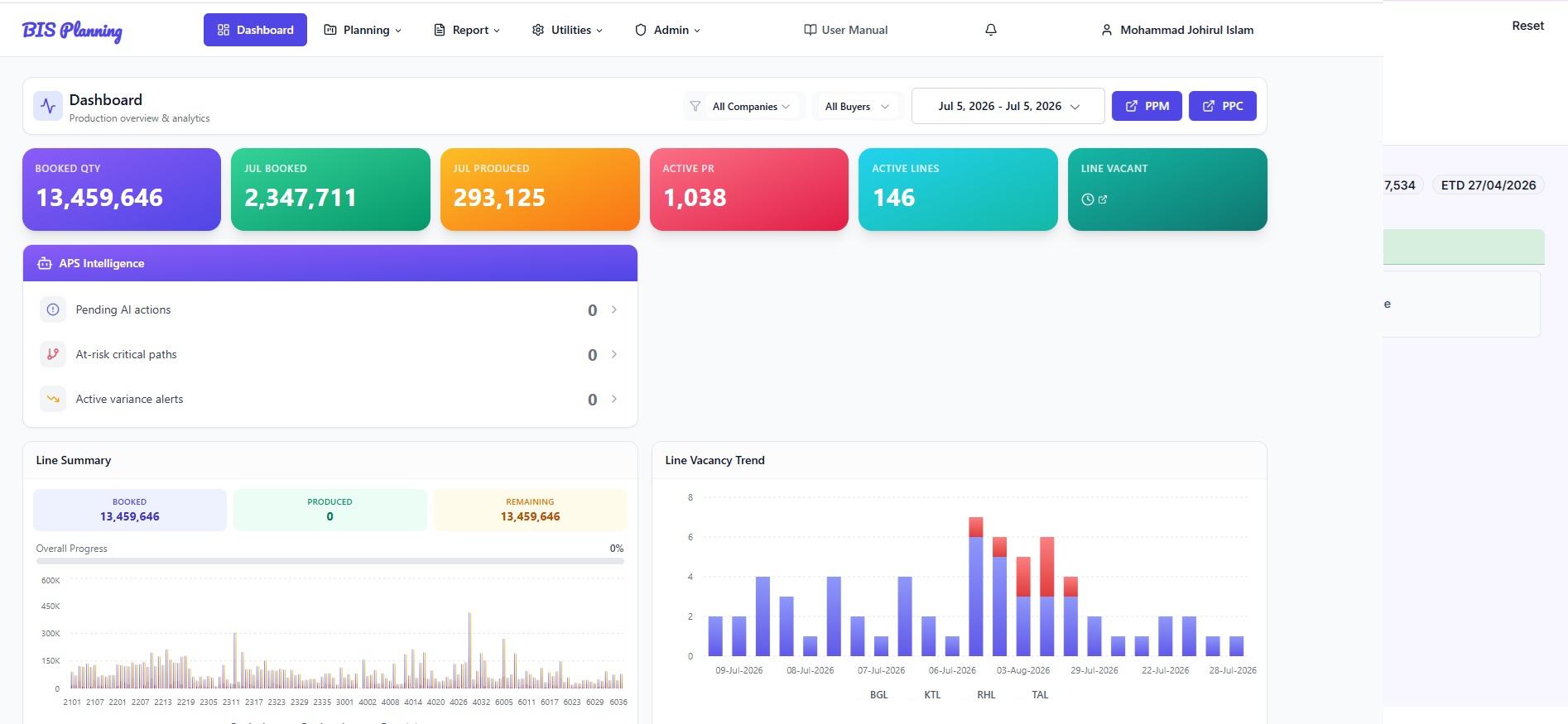This screenshot has height=724, width=1568.
Task: Click the tallest bar in the Line Summary chart
Action: tap(469, 650)
